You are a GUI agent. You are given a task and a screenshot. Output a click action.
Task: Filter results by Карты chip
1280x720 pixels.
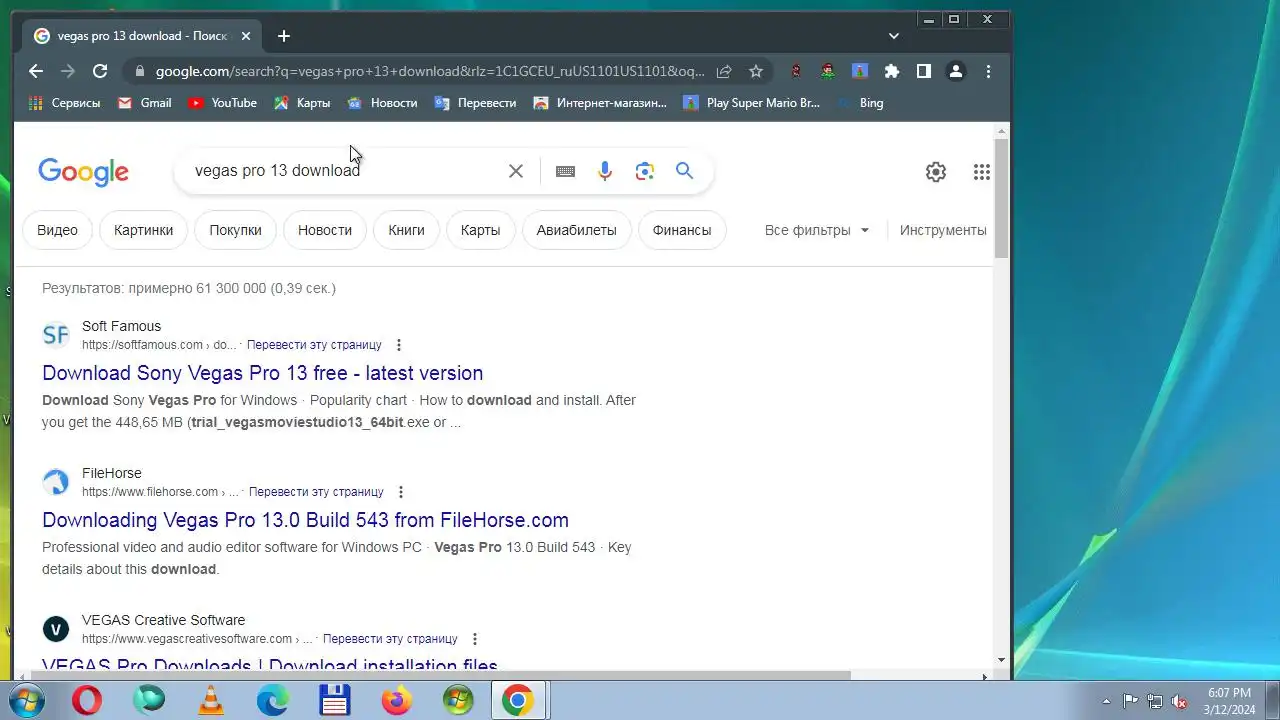coord(480,230)
